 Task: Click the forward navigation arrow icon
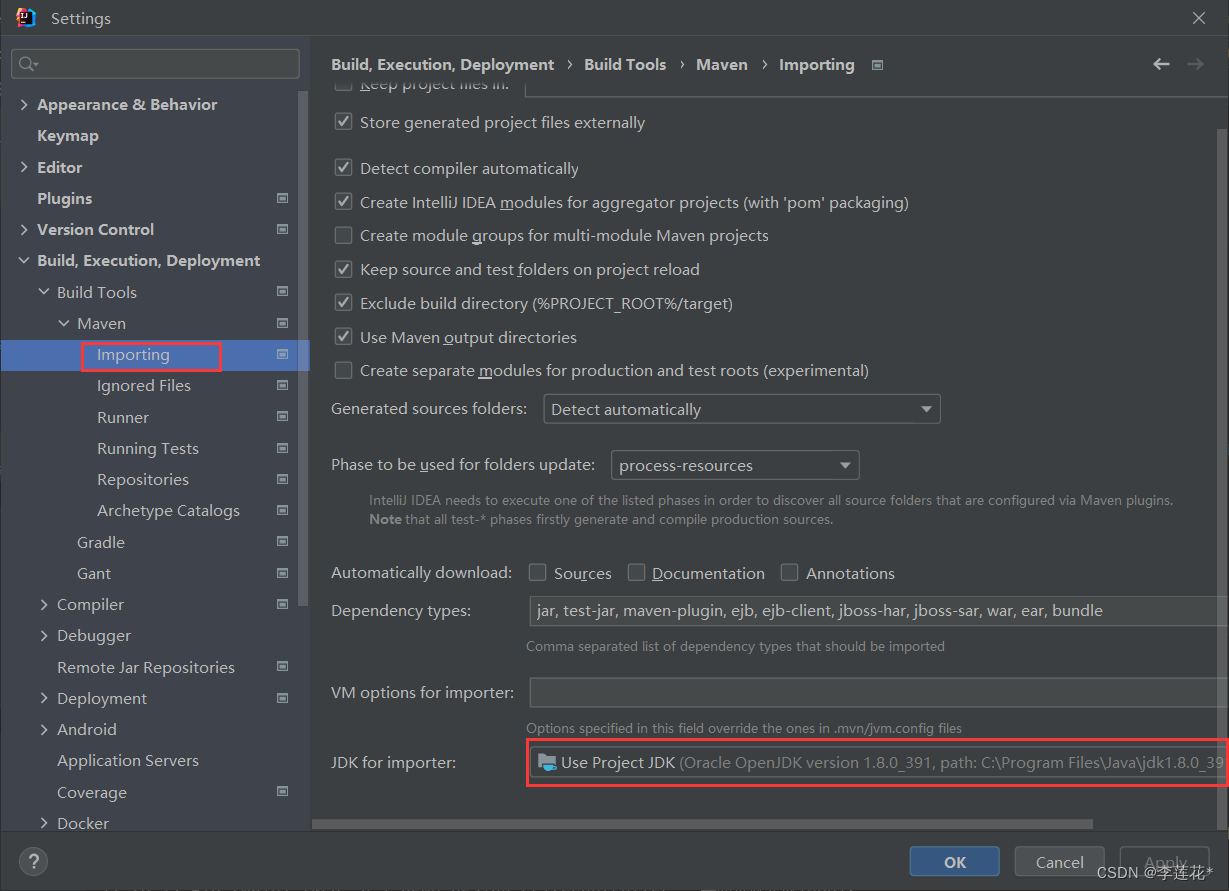pyautogui.click(x=1195, y=64)
